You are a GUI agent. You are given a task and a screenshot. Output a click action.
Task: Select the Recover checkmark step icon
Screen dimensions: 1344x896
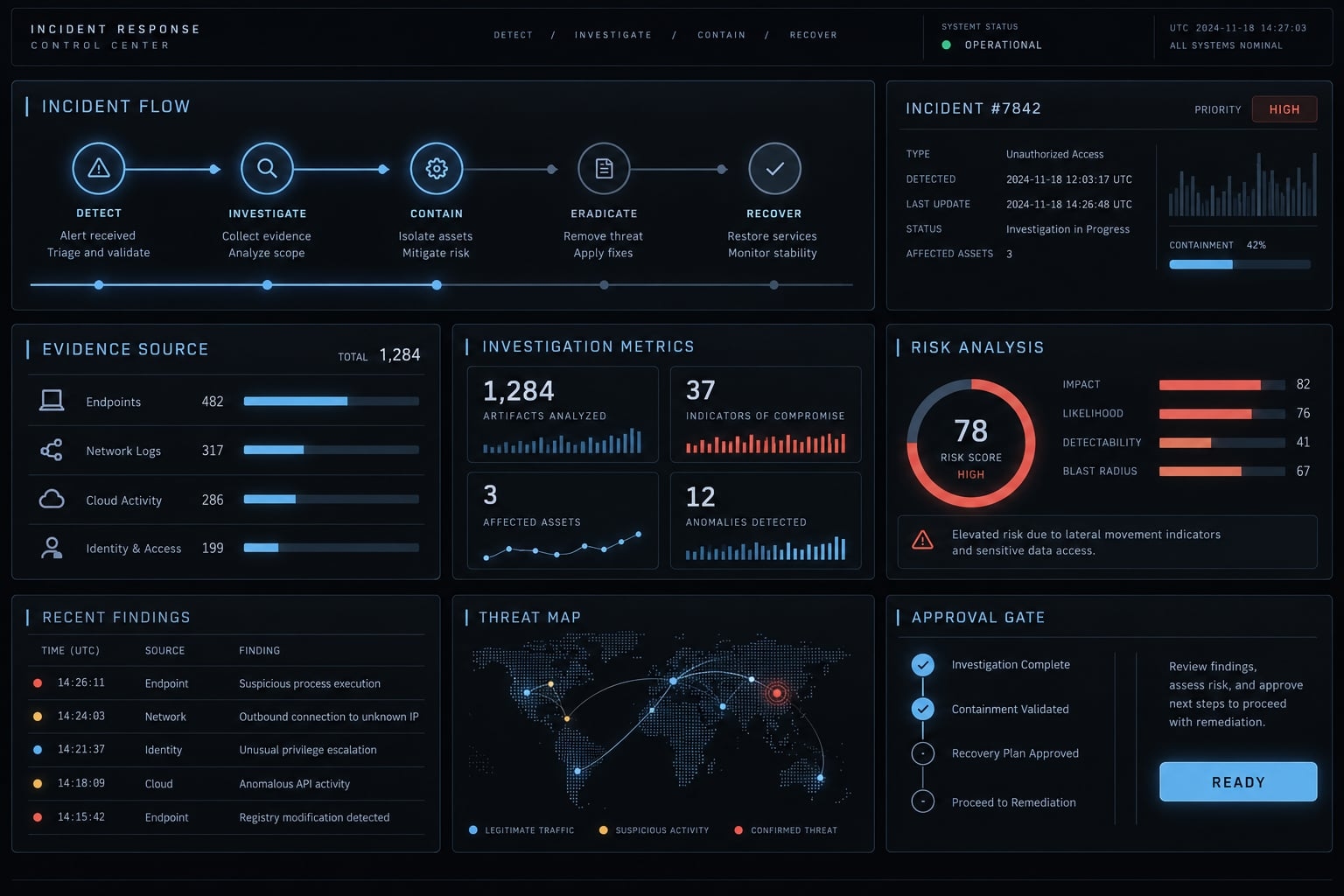774,168
